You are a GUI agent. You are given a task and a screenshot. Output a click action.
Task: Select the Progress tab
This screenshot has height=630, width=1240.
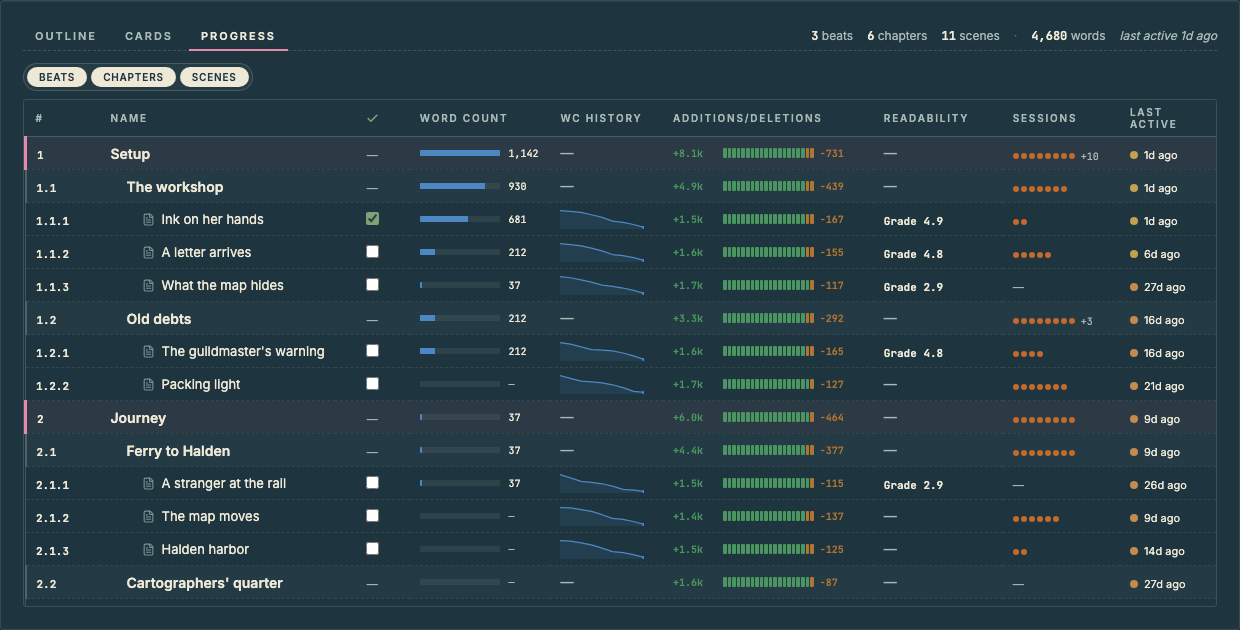coord(238,36)
